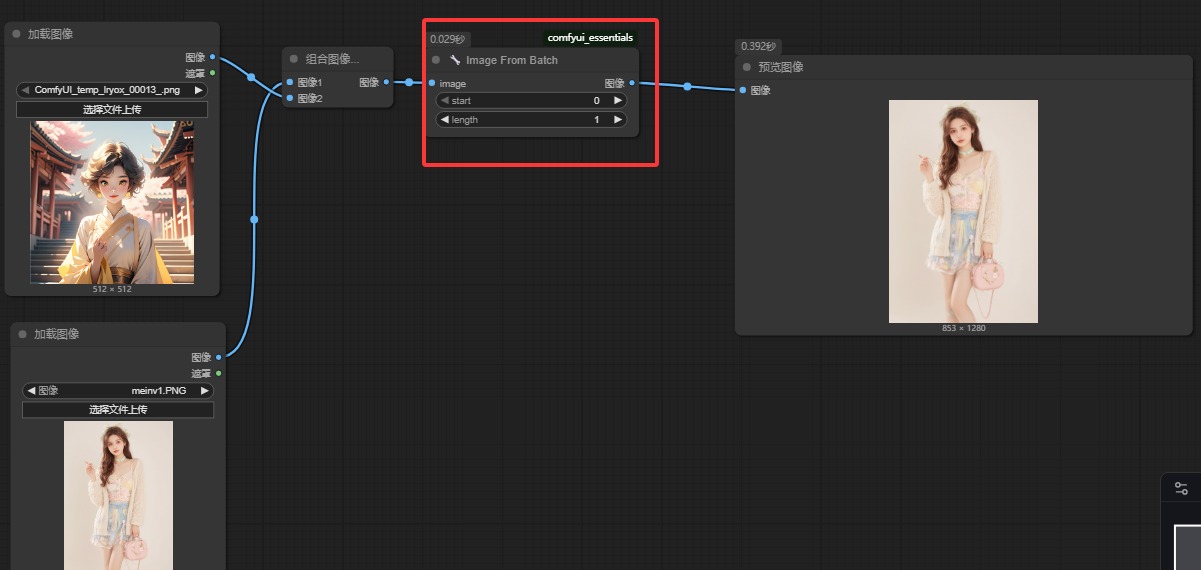Click the blue 图像 output port of the top 加载图像 node
The width and height of the screenshot is (1201, 570).
click(213, 57)
